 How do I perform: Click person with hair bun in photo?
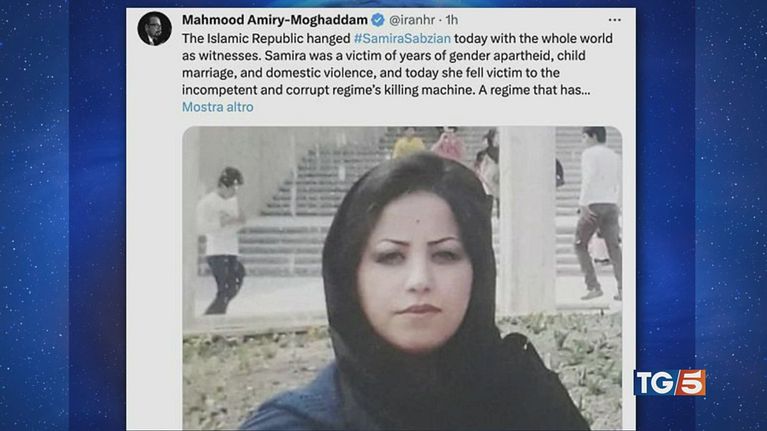(x=222, y=240)
